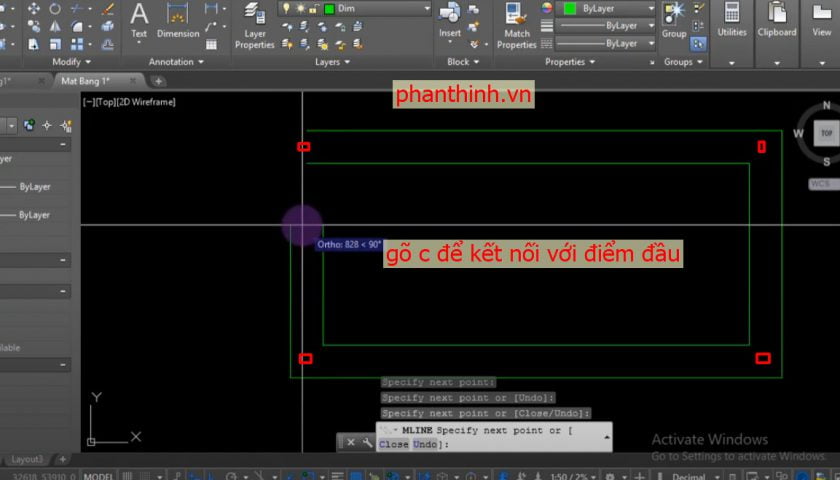This screenshot has width=840, height=480.
Task: Select the Dimension tool
Action: tap(178, 20)
